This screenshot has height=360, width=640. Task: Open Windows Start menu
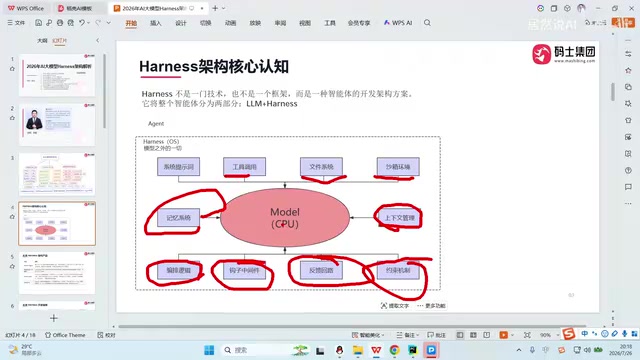(x=209, y=350)
